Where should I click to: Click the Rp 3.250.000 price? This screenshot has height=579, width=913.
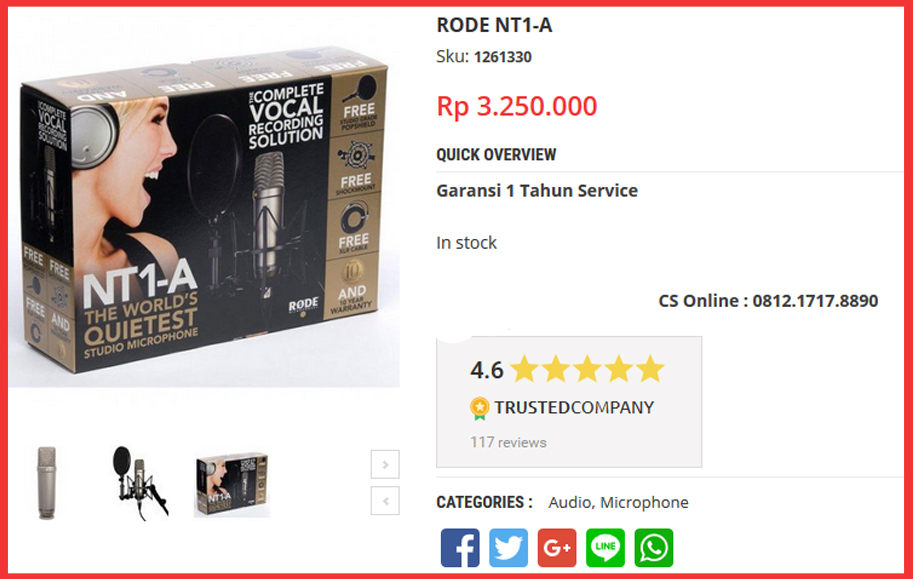click(516, 106)
